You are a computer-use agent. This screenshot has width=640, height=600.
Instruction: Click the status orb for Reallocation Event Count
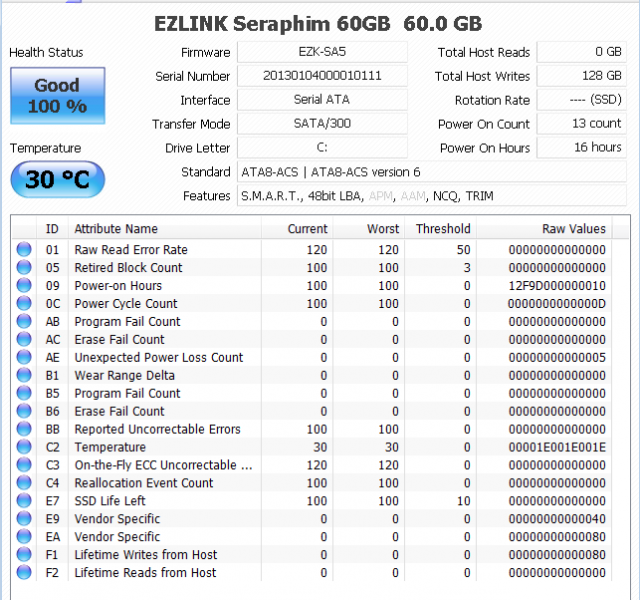click(x=24, y=483)
